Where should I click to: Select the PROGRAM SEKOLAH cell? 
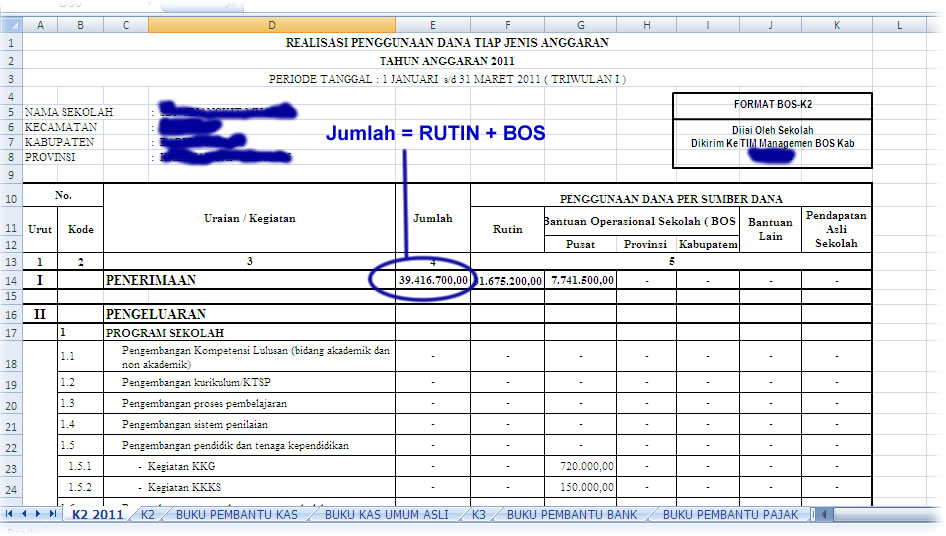250,333
